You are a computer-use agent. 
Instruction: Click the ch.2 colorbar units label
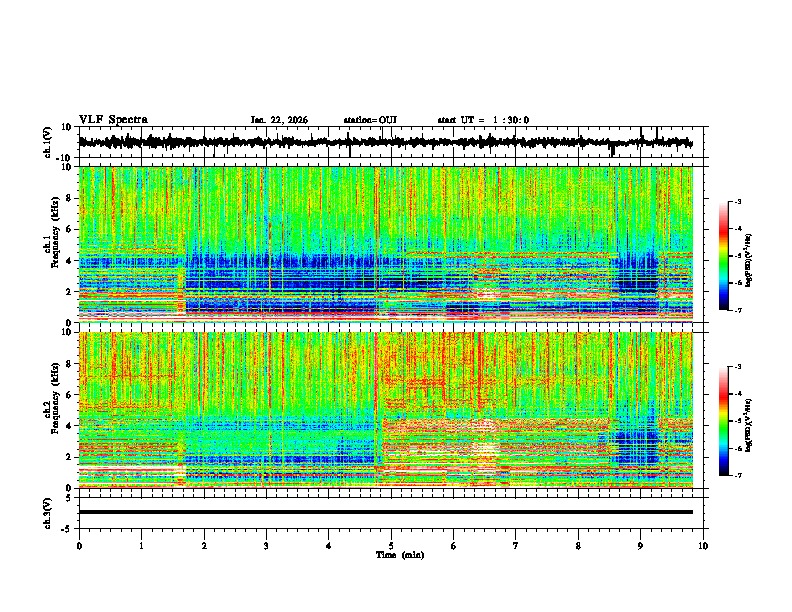pyautogui.click(x=749, y=425)
